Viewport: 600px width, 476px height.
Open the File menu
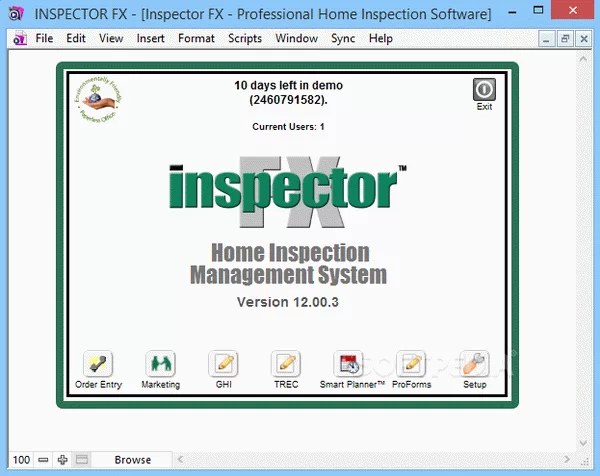44,39
